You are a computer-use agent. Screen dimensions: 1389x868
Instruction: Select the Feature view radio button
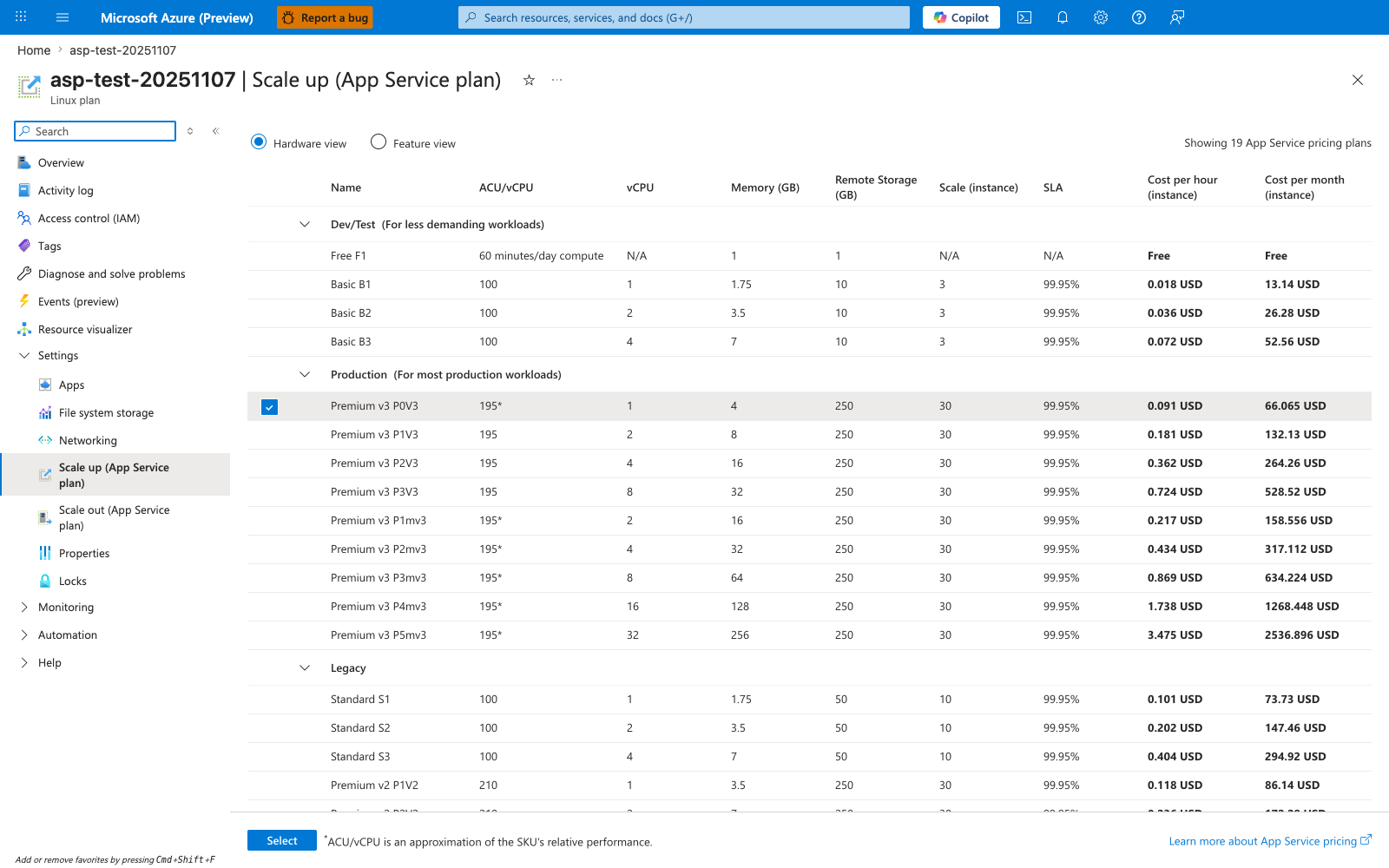pyautogui.click(x=379, y=141)
